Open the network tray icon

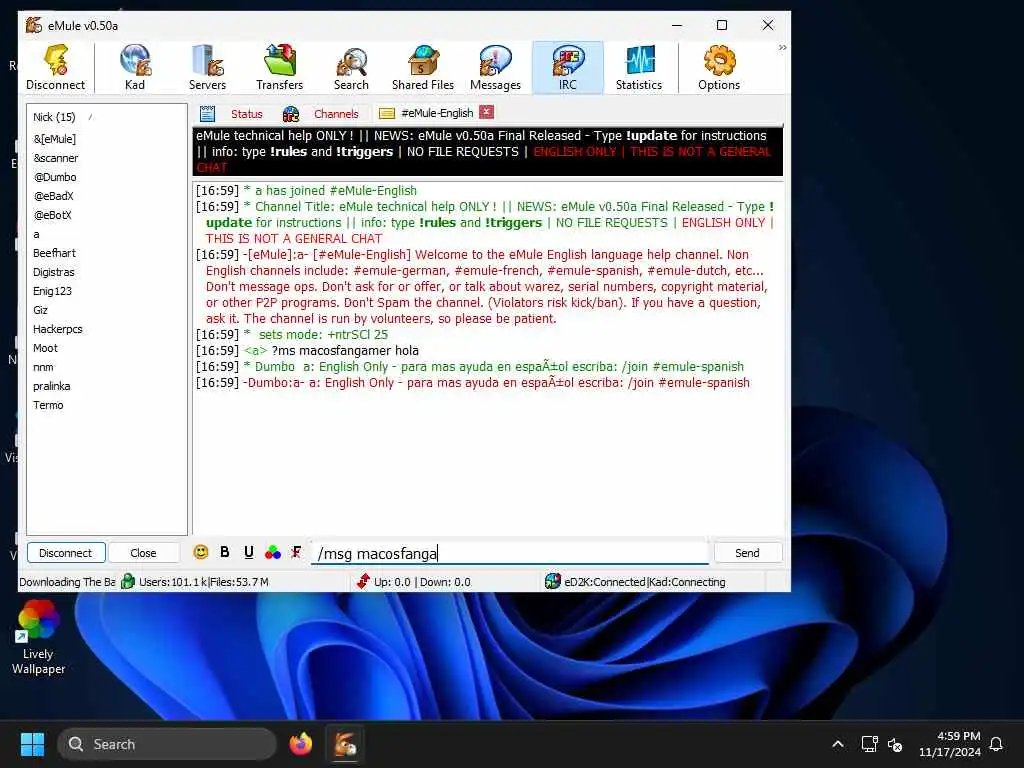[869, 744]
